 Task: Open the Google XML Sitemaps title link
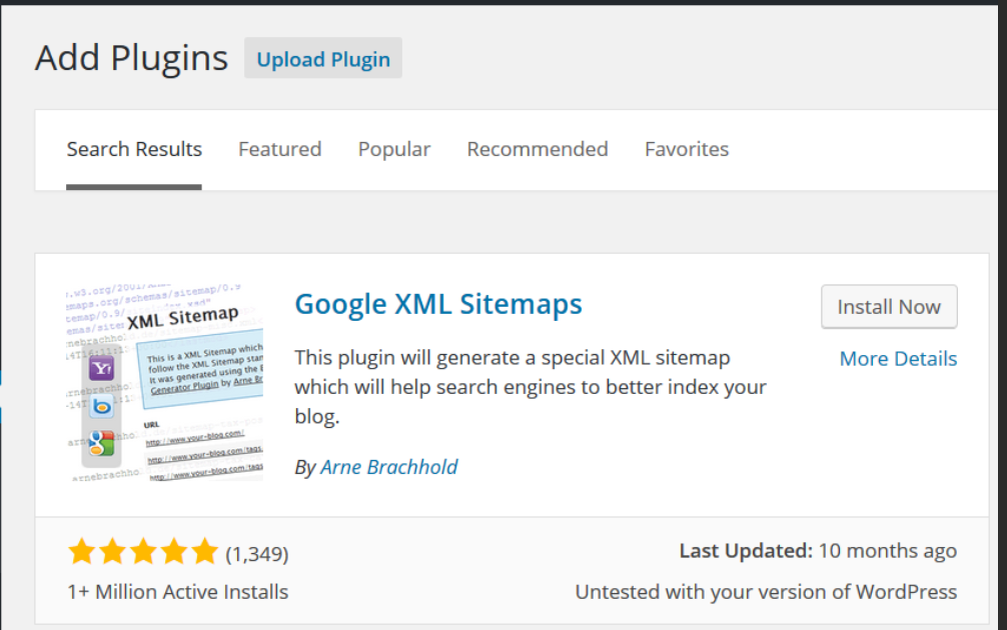[x=439, y=304]
